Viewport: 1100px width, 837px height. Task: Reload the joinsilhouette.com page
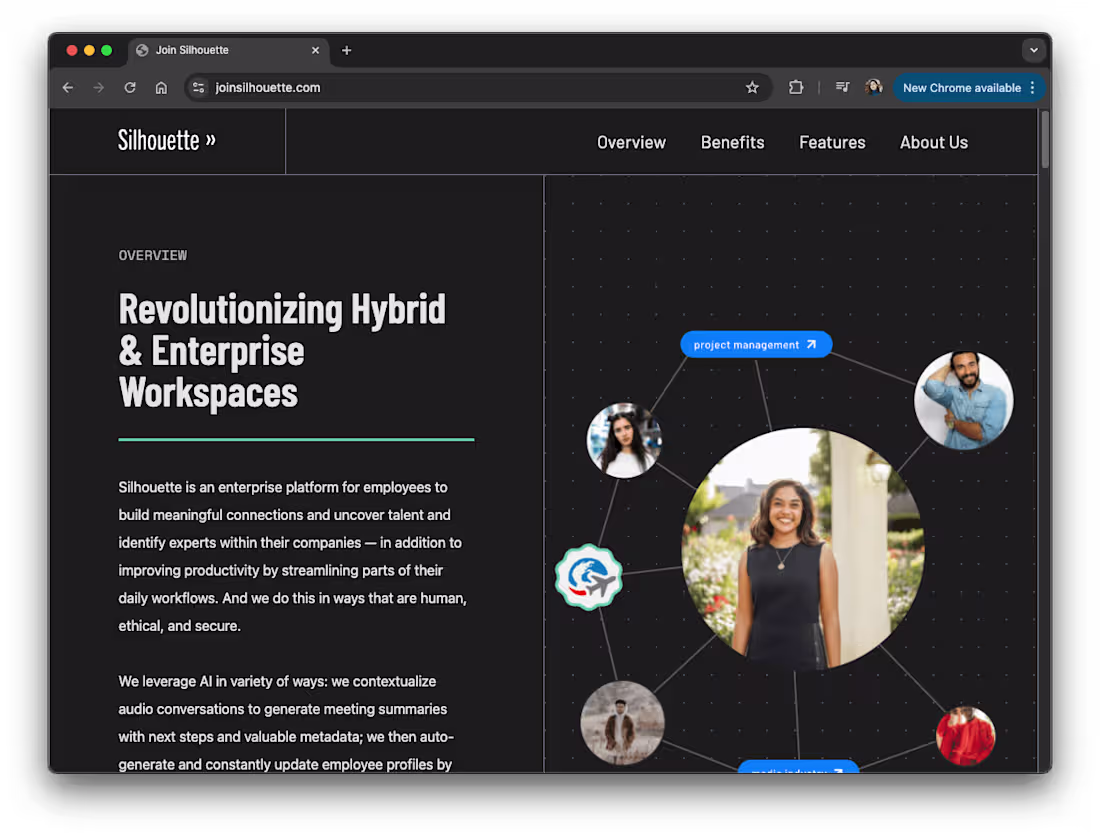pyautogui.click(x=130, y=87)
